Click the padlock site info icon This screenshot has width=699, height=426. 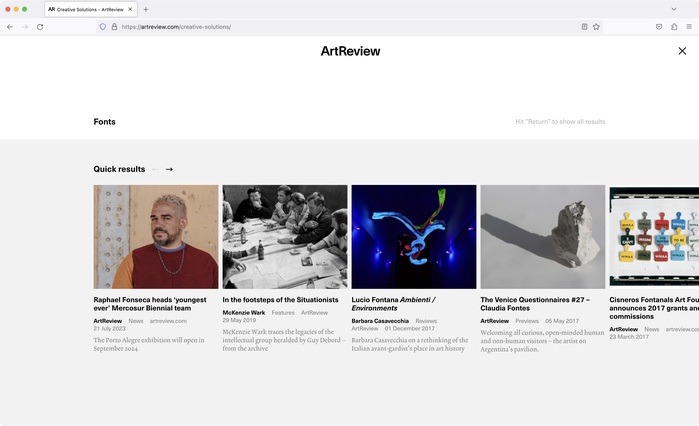[114, 27]
